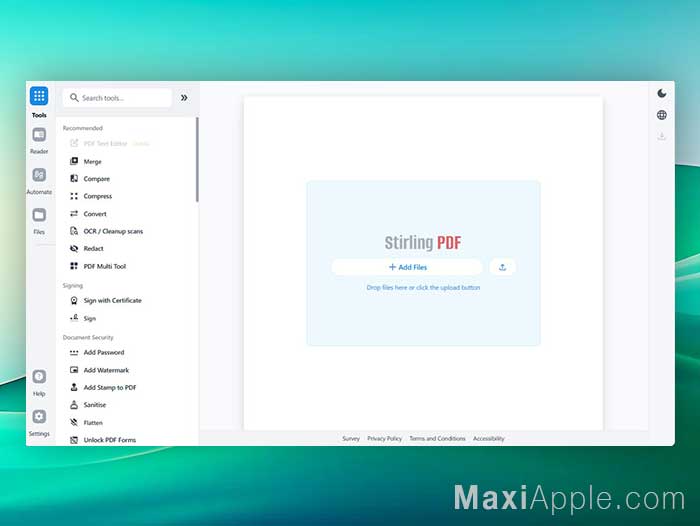Click the Compare tool icon
700x526 pixels.
pos(74,179)
